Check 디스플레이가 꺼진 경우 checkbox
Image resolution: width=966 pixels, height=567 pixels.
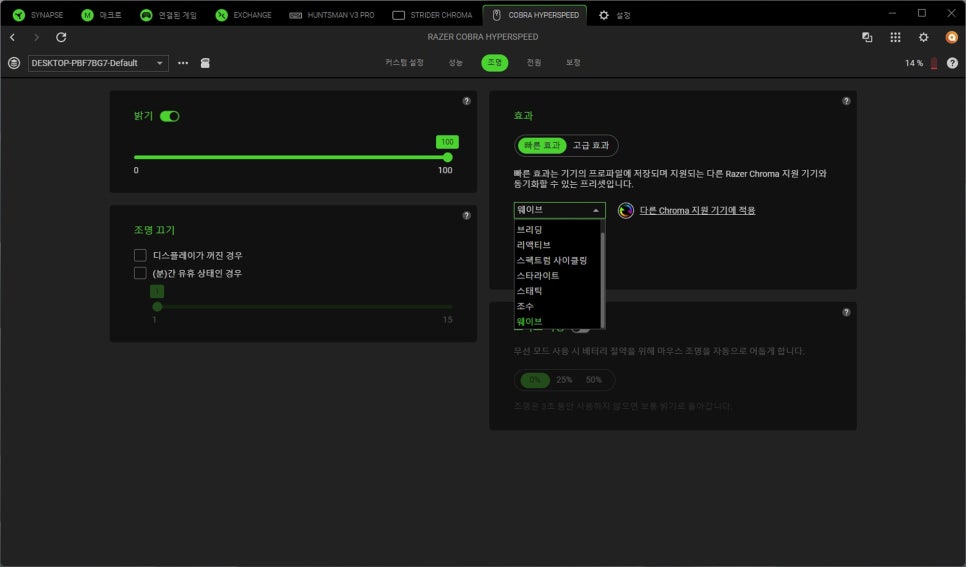[140, 255]
